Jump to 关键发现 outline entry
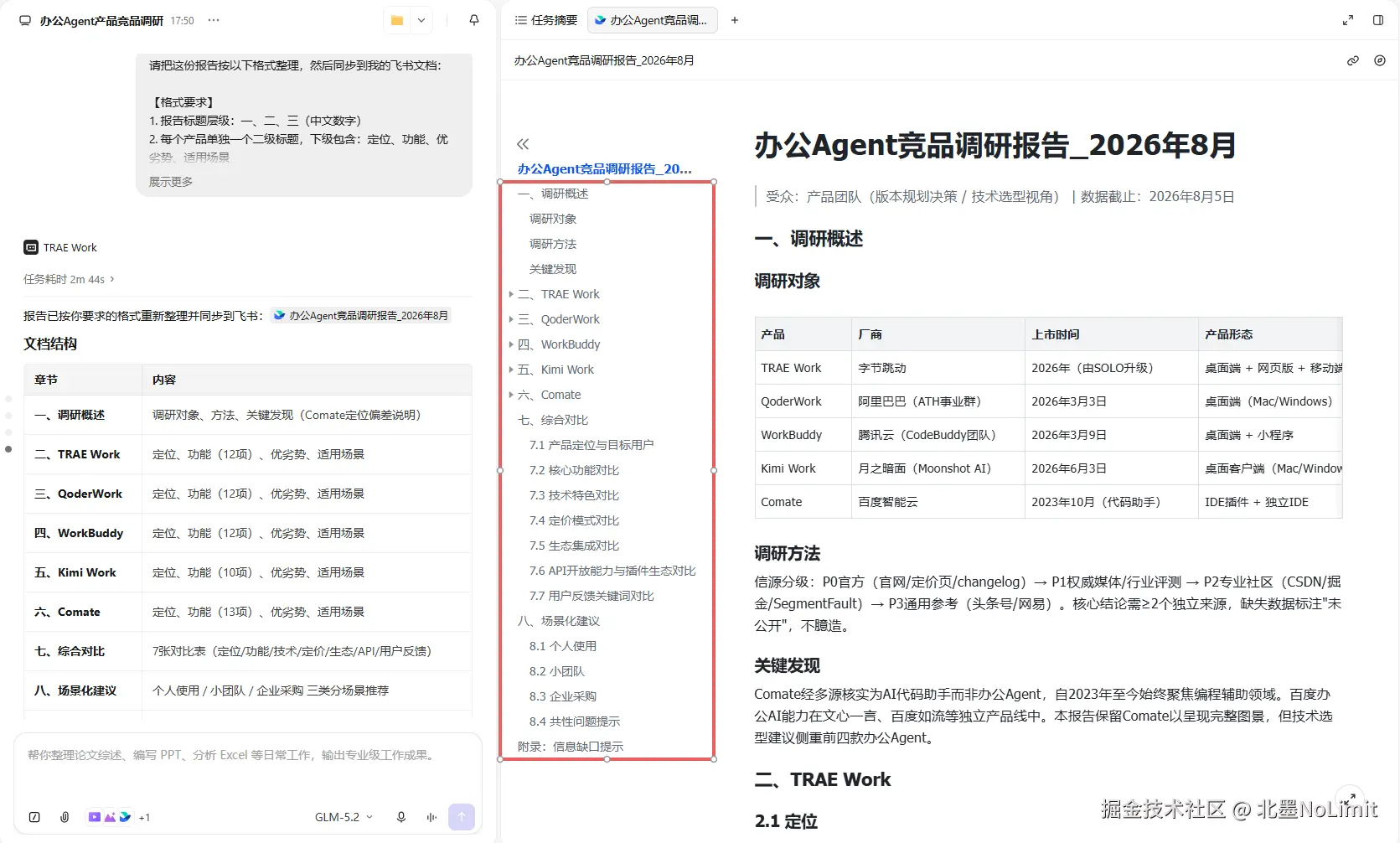 click(x=553, y=269)
